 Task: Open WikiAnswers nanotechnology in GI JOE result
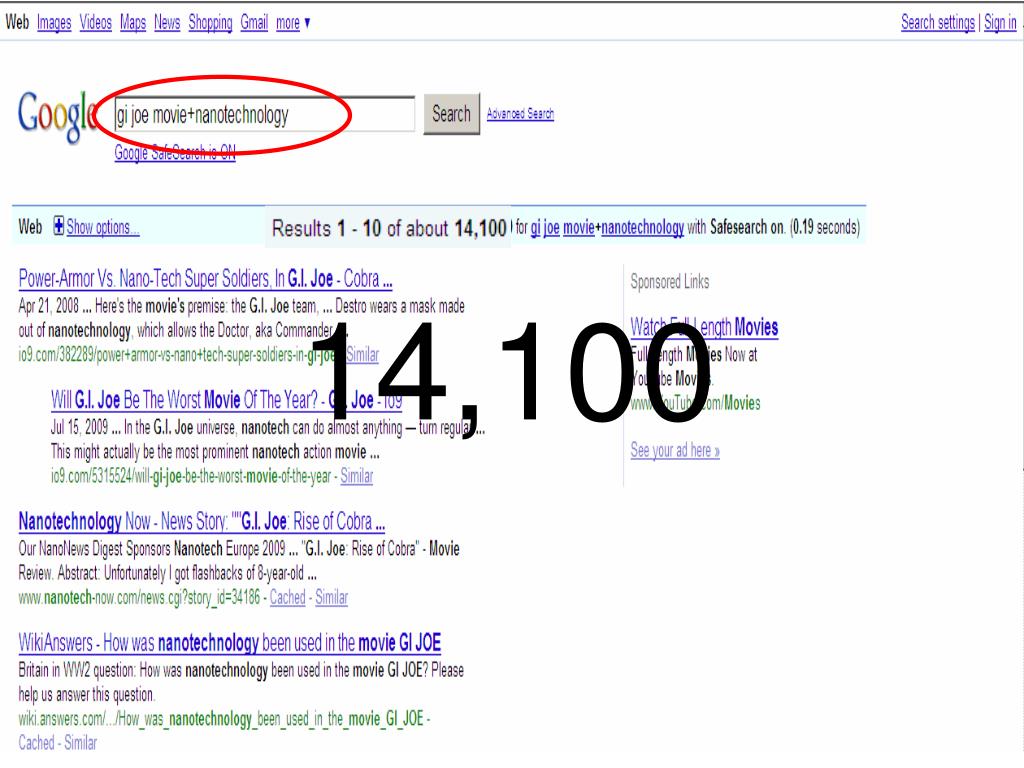coord(229,643)
